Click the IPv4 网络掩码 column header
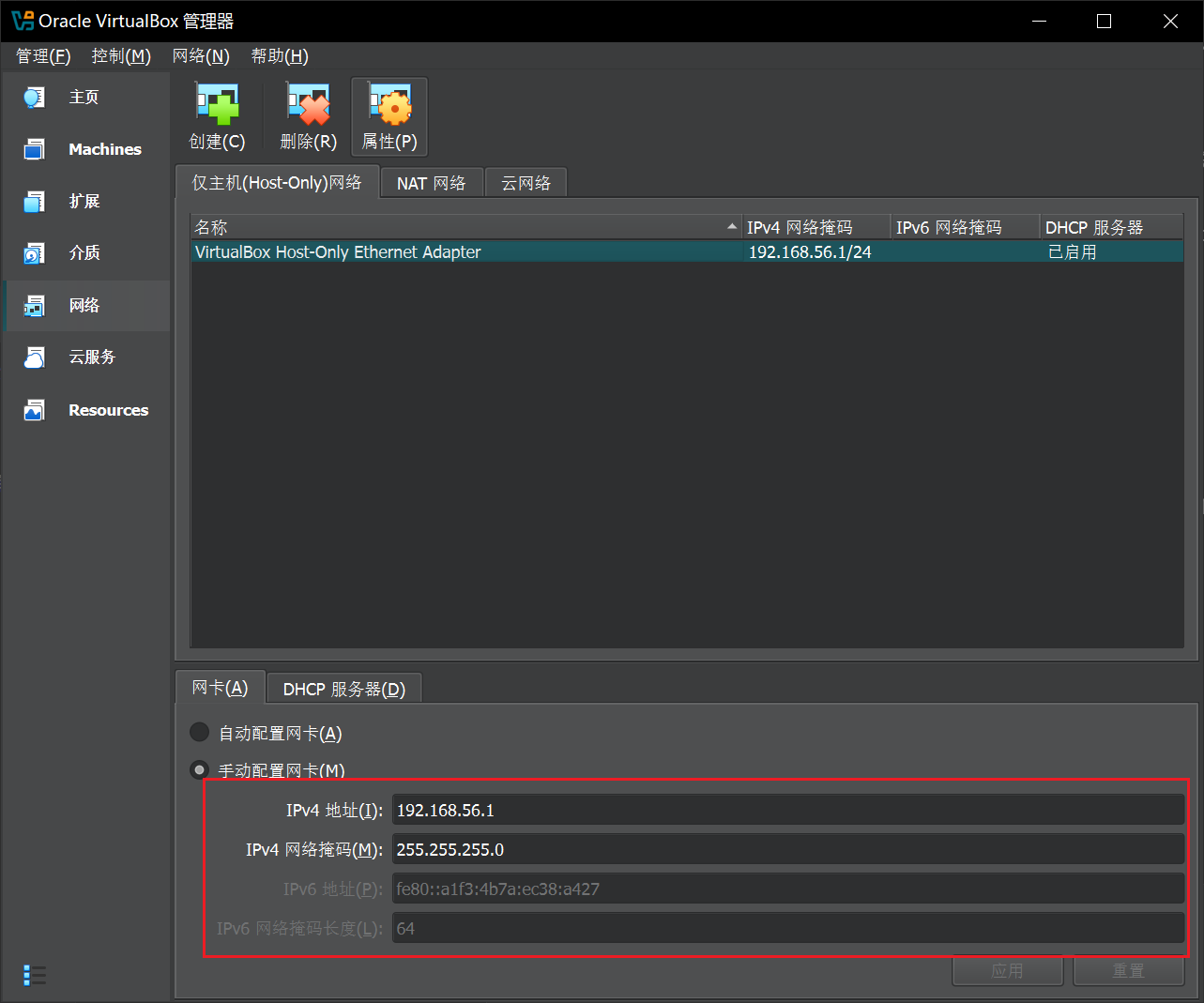Screen dimensions: 1204x1003 coord(816,227)
